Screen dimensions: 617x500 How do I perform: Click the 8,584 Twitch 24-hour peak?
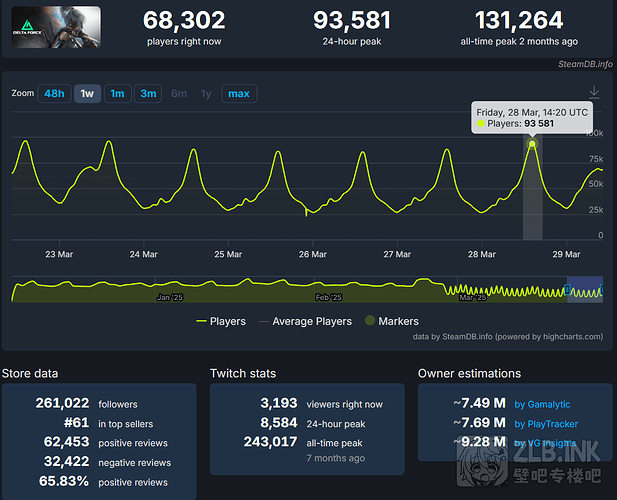(x=279, y=423)
